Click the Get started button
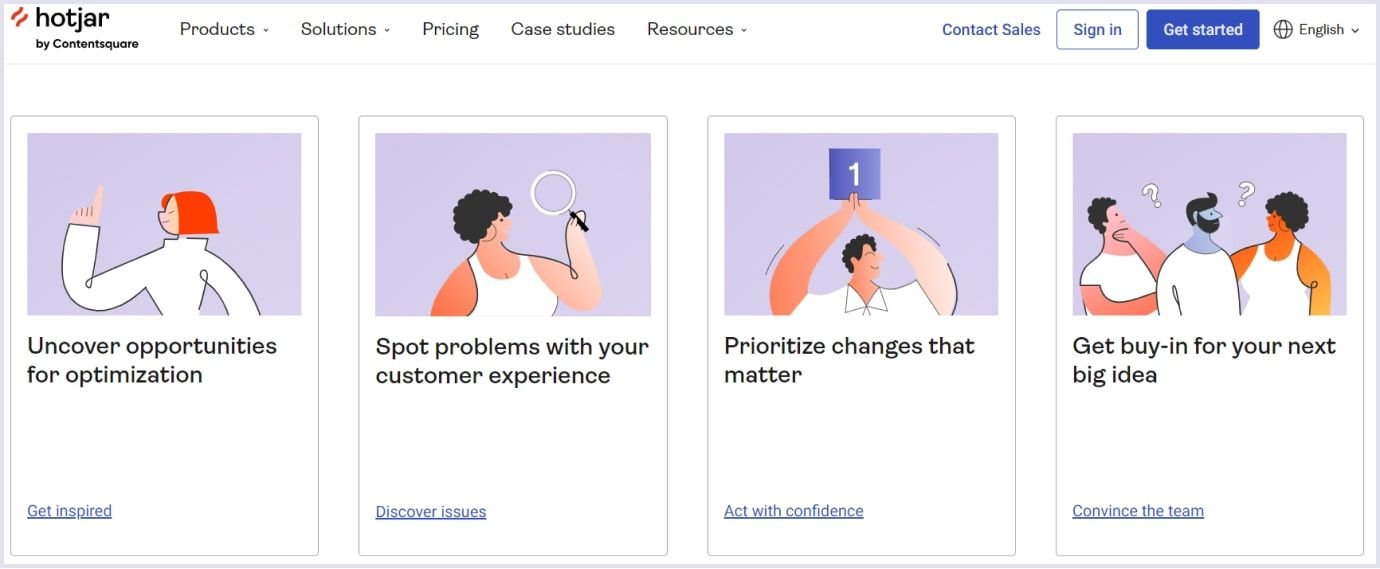The height and width of the screenshot is (569, 1380). click(1203, 30)
